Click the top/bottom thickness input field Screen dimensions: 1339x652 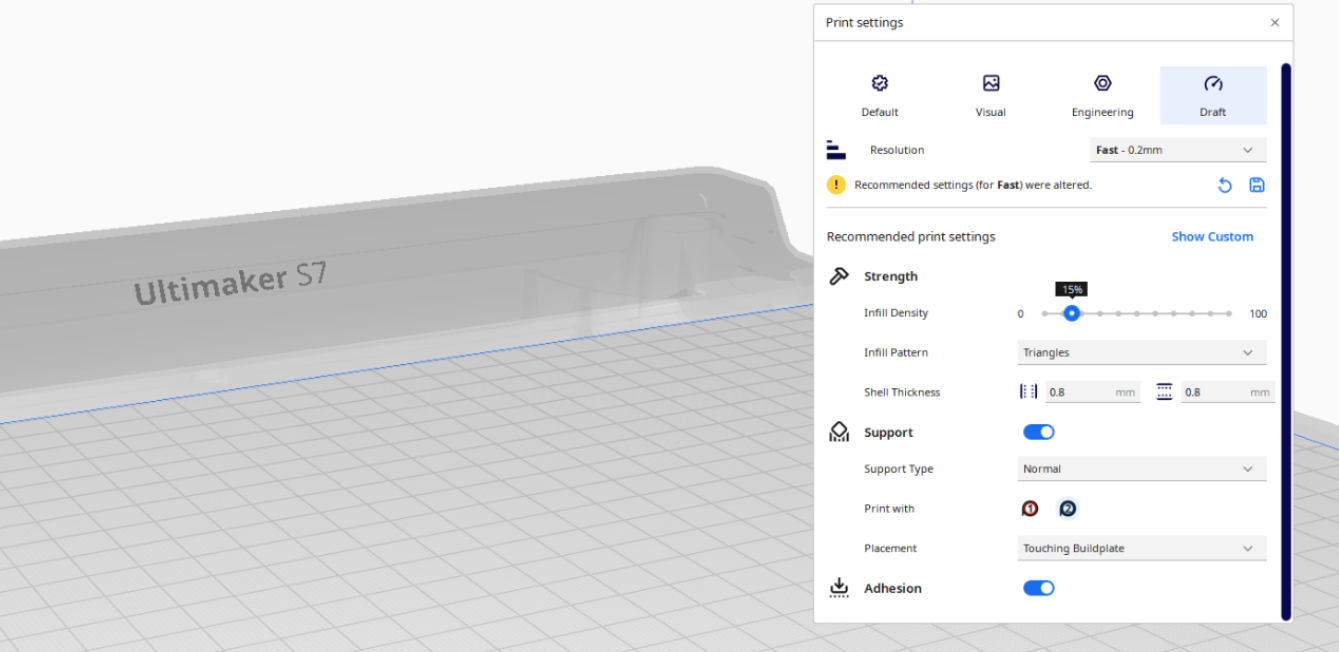click(x=1228, y=392)
